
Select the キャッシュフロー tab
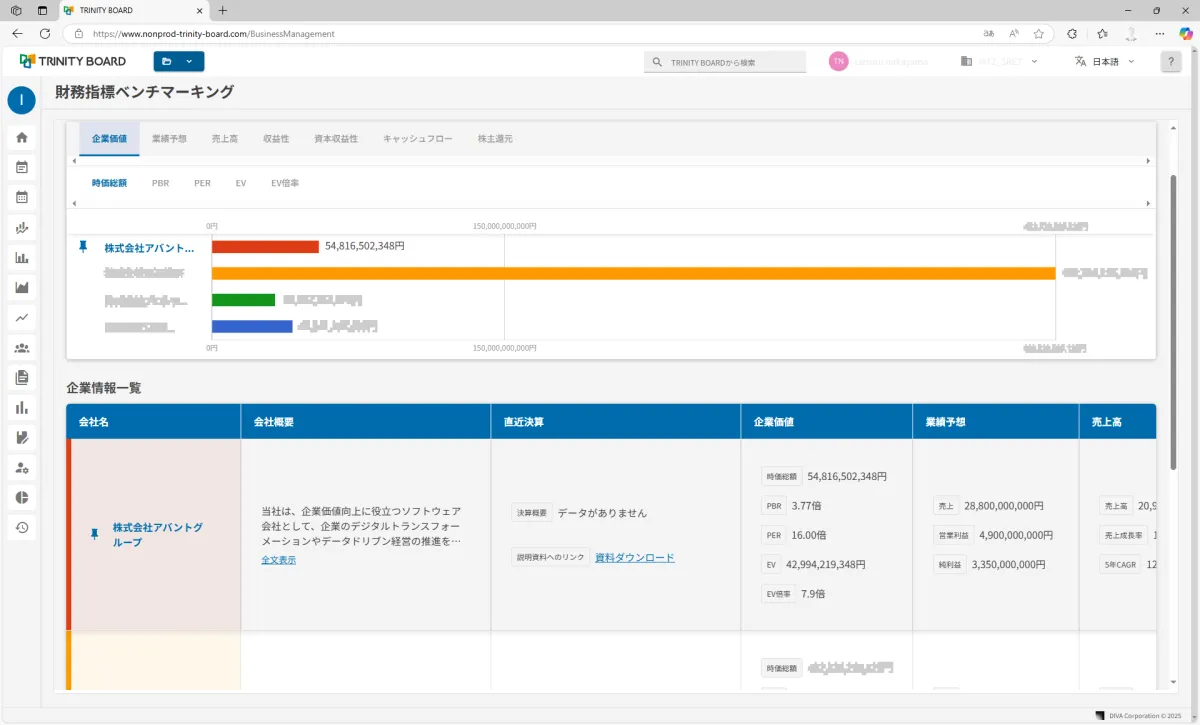[x=417, y=139]
